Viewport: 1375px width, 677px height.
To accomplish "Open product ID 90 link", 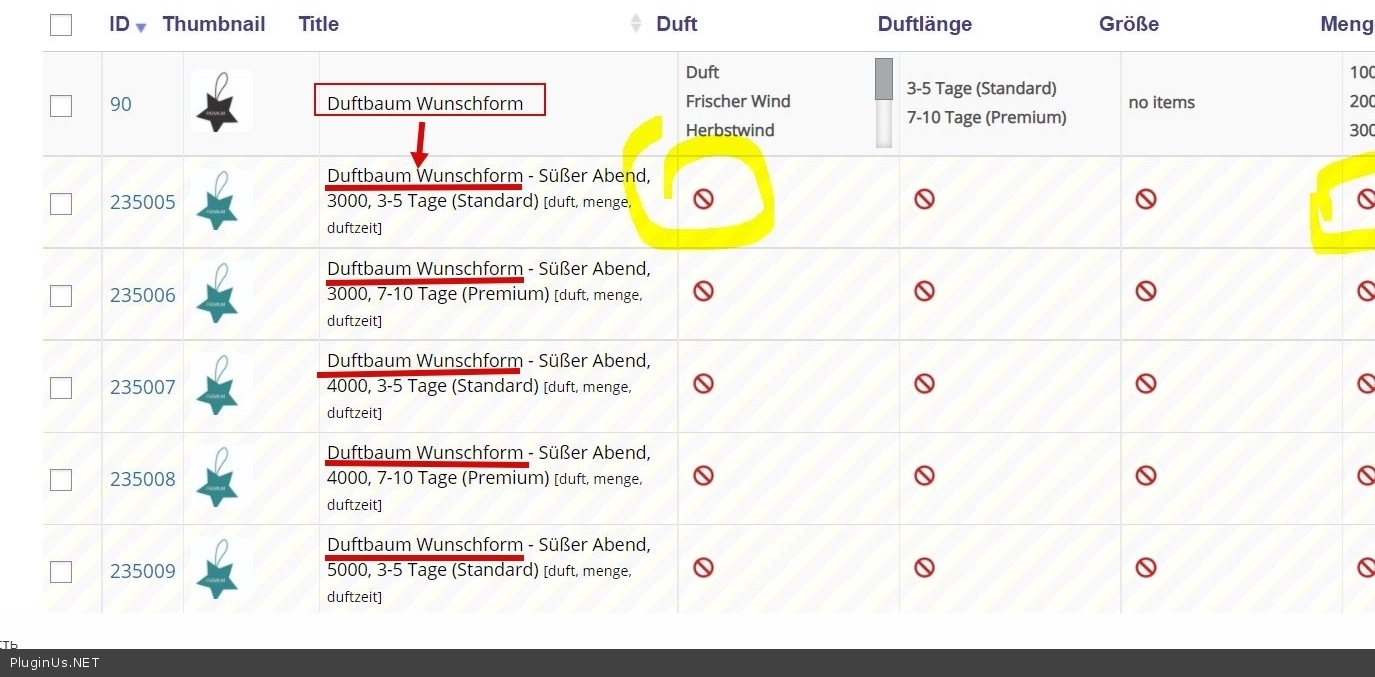I will pos(120,104).
